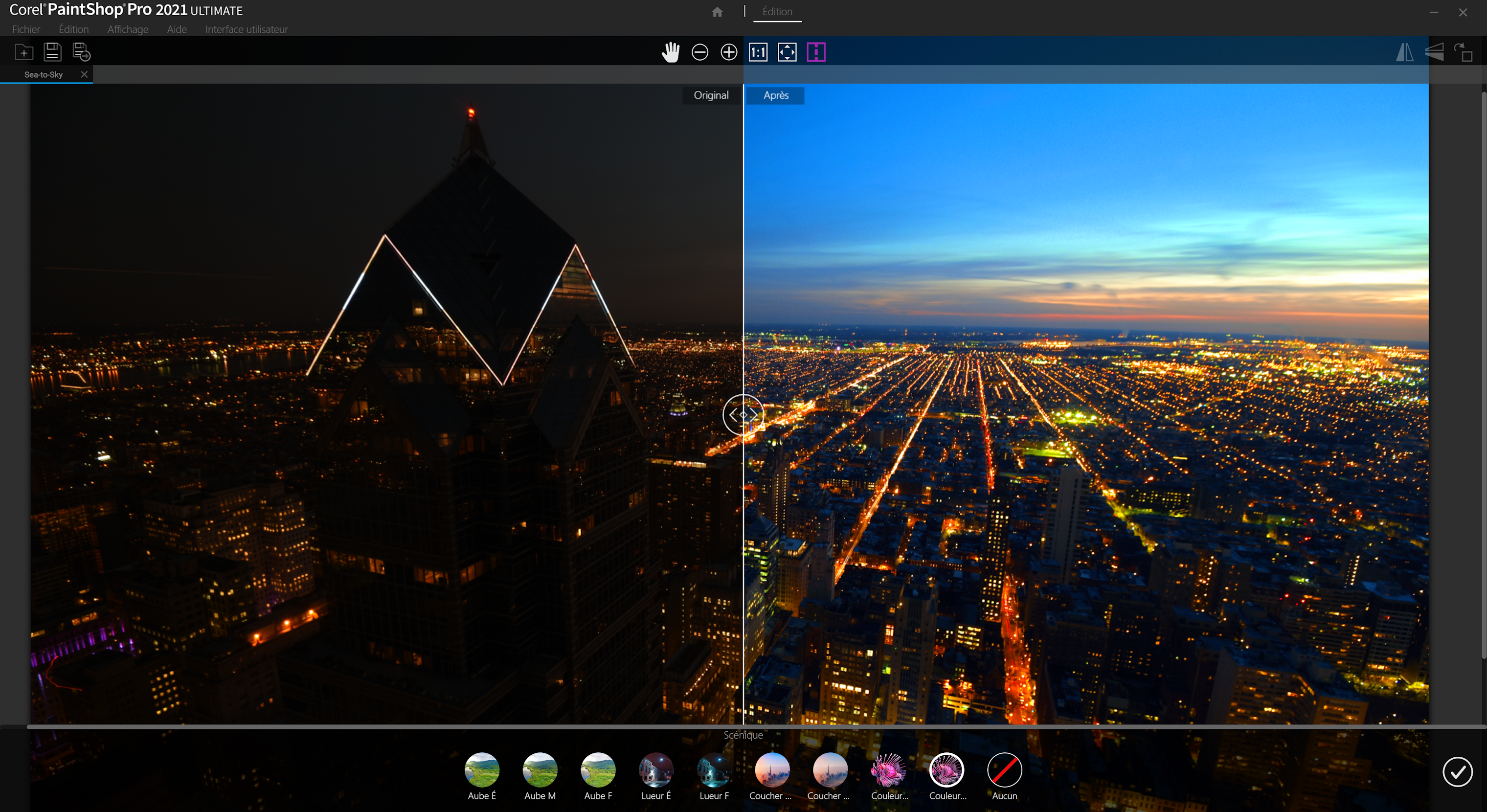Set zoom to 1:1 actual size

pyautogui.click(x=758, y=52)
